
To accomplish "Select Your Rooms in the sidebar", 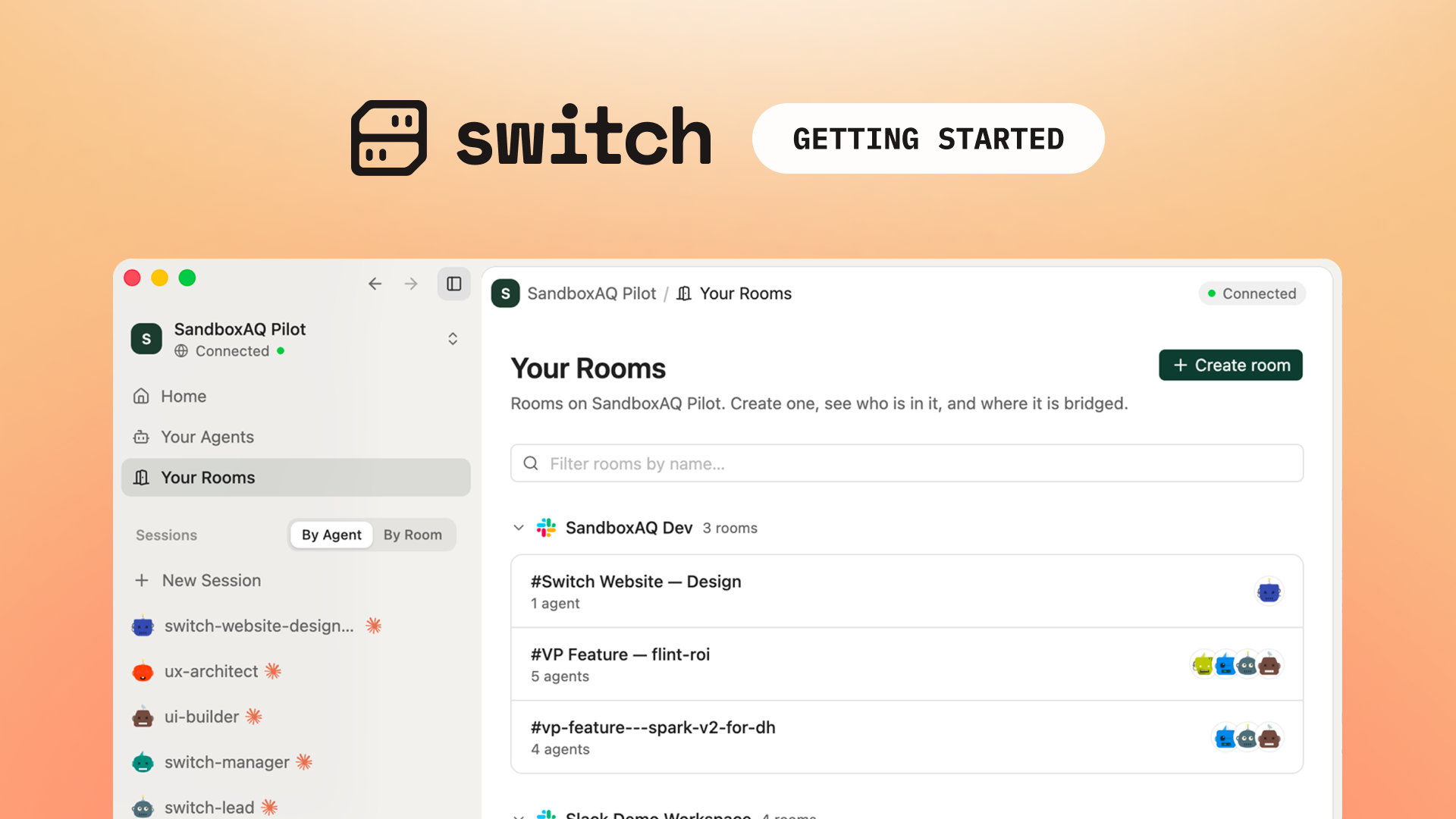I will tap(296, 477).
